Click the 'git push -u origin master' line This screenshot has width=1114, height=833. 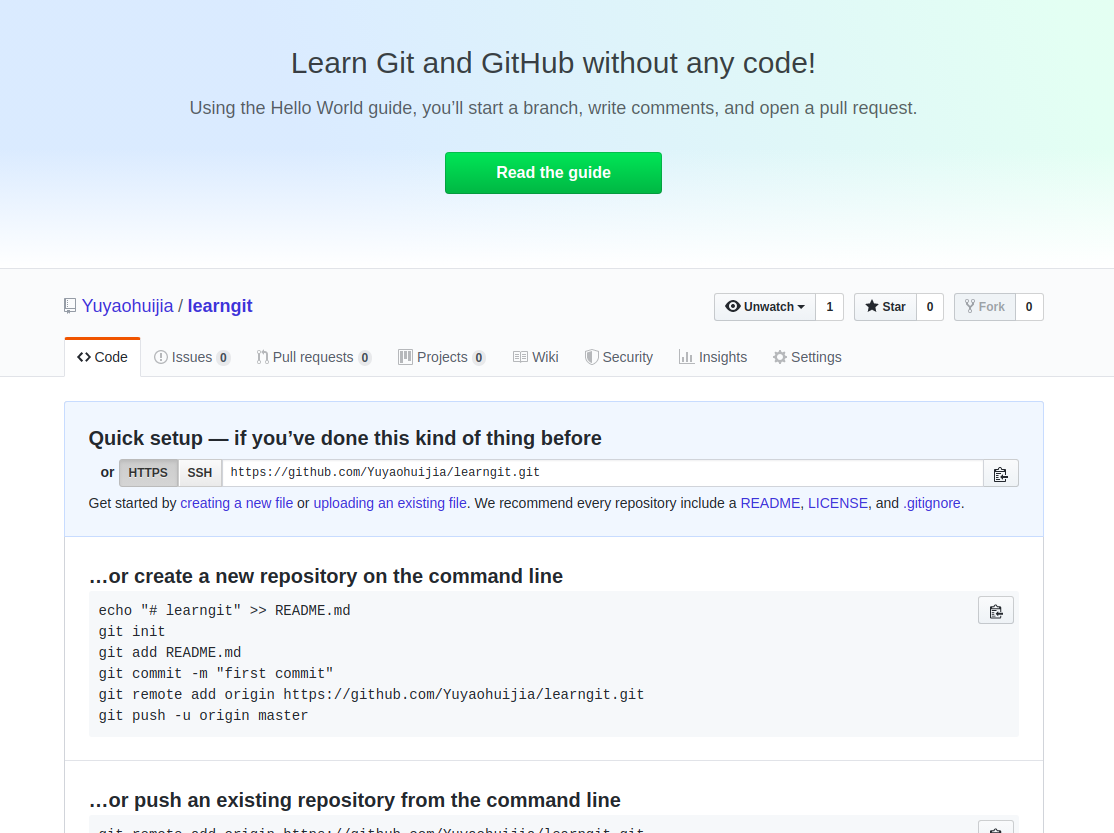203,716
